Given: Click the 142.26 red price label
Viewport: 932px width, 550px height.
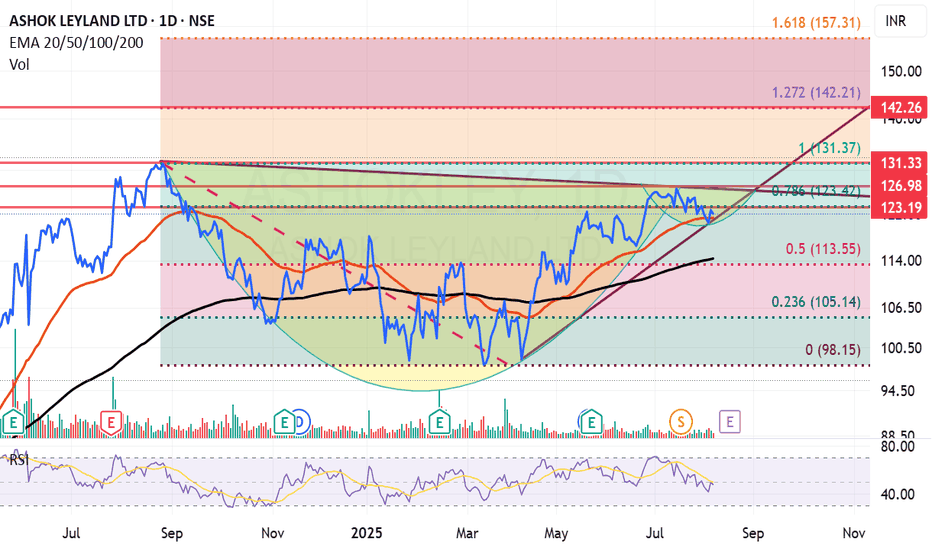Looking at the screenshot, I should pyautogui.click(x=900, y=108).
